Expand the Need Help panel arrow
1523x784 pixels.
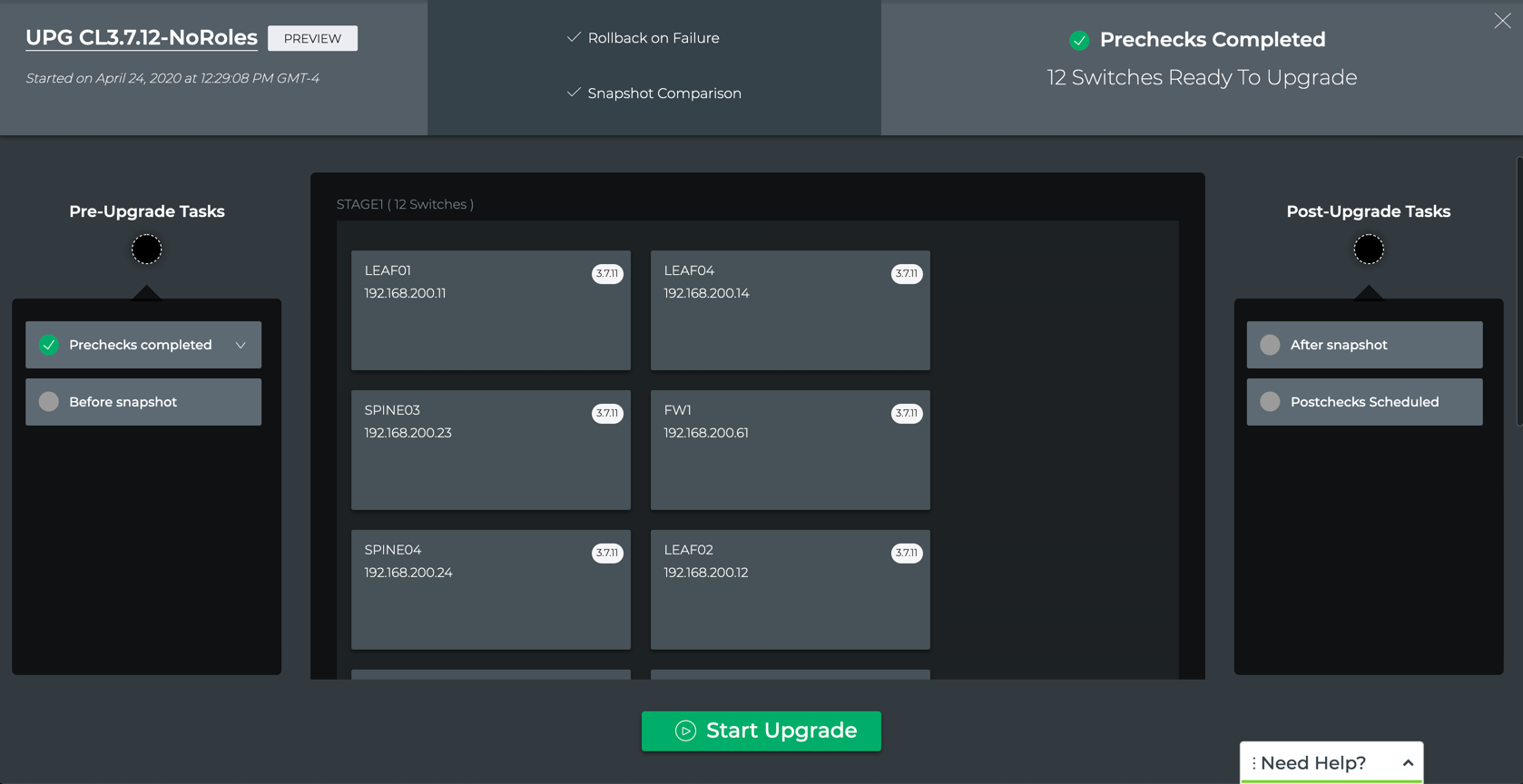click(1407, 763)
